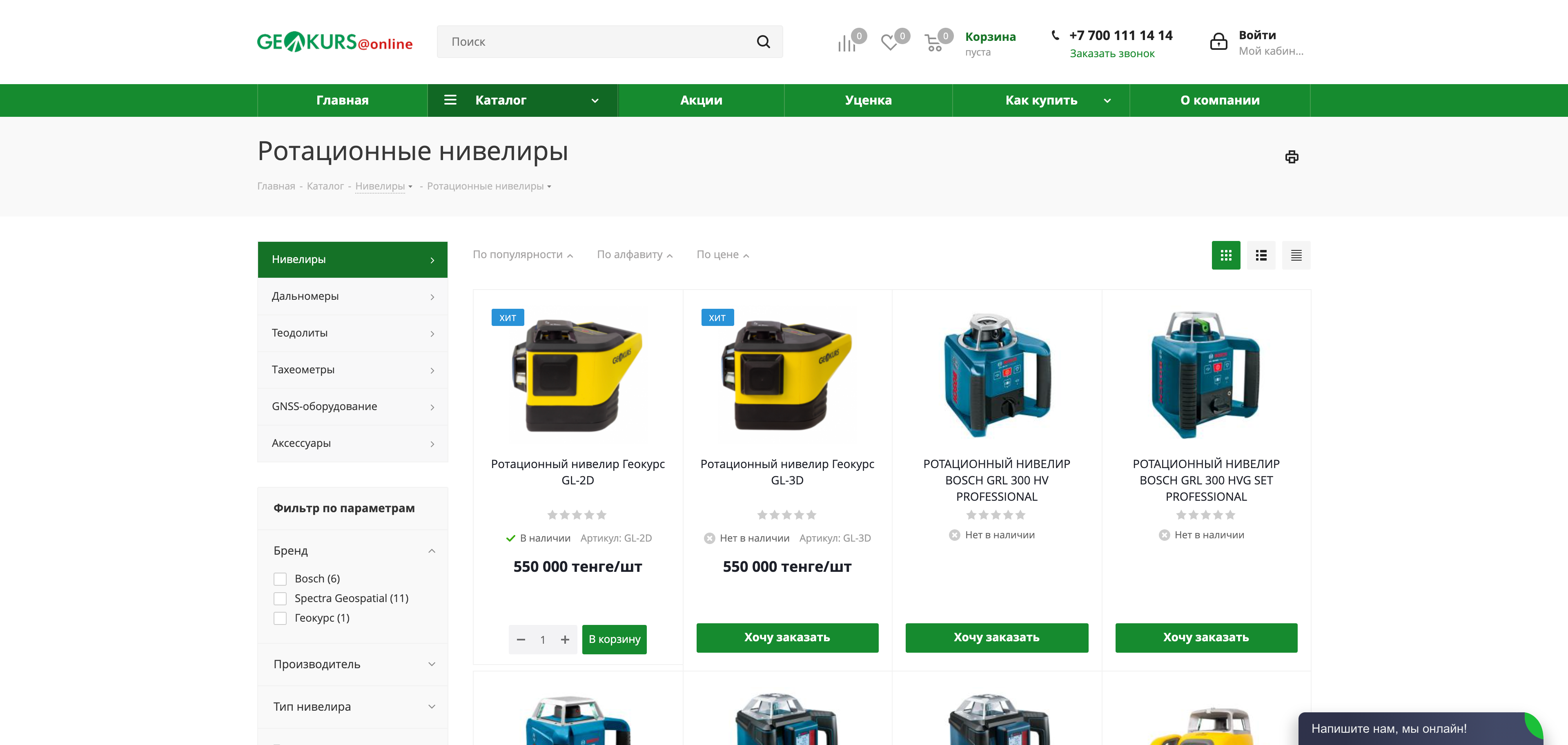Screen dimensions: 1568x745
Task: Open Нивелиры breadcrumb dropdown
Action: pos(410,187)
